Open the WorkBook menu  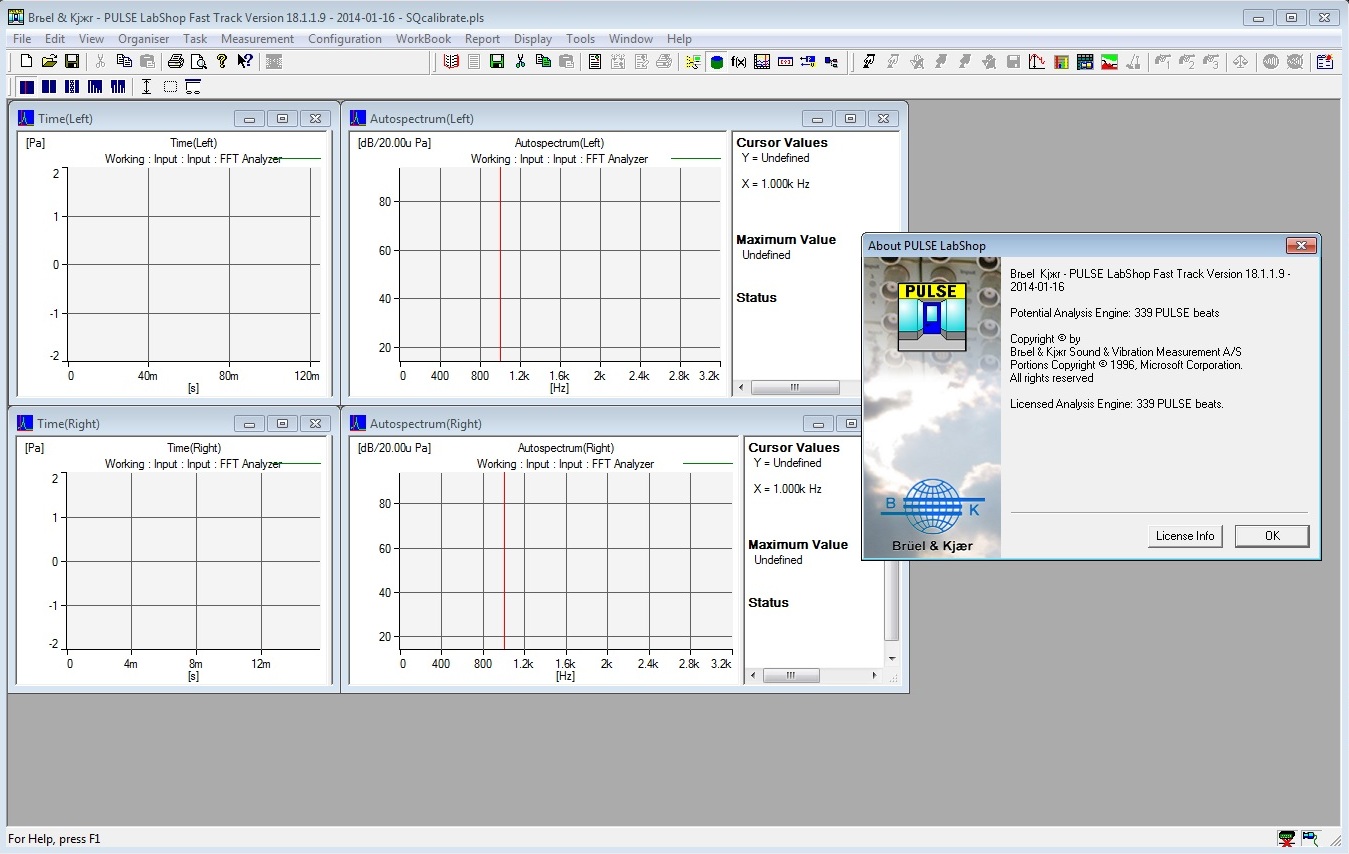coord(423,39)
